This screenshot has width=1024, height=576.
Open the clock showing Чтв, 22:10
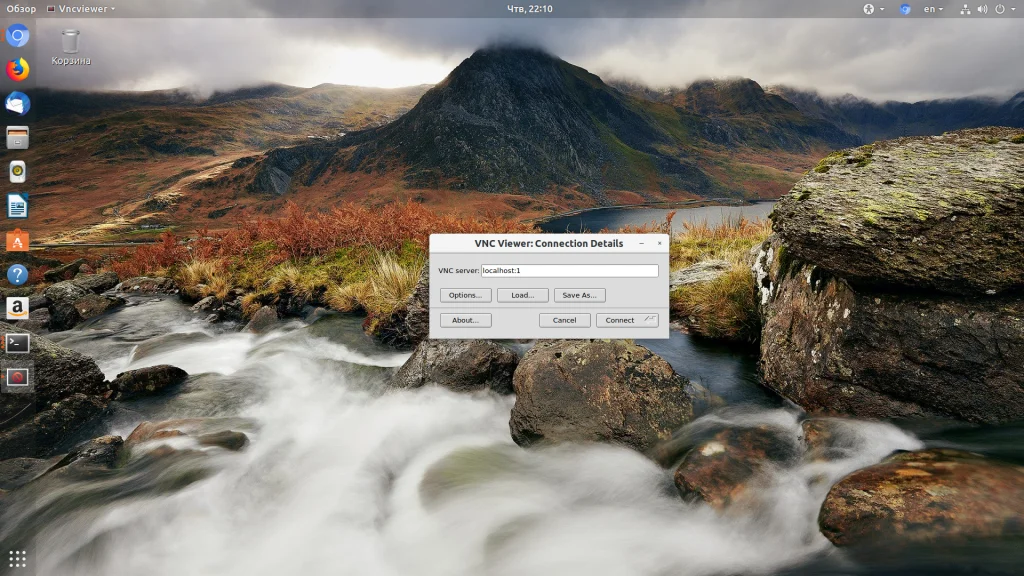(529, 8)
